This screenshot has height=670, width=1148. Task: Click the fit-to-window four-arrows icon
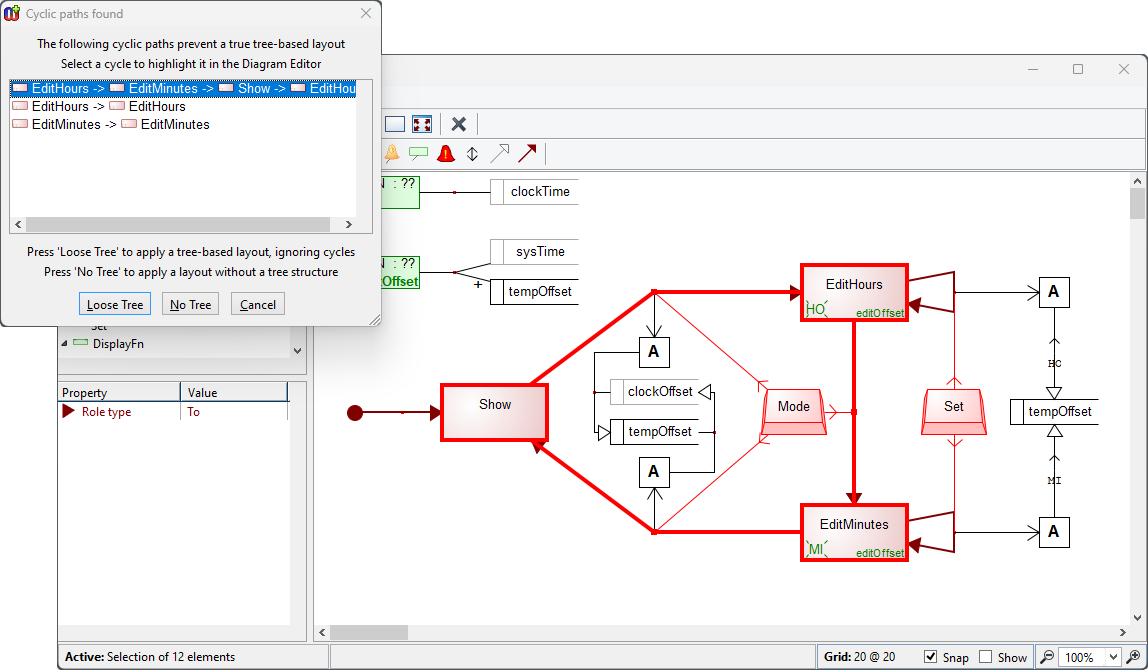click(422, 122)
